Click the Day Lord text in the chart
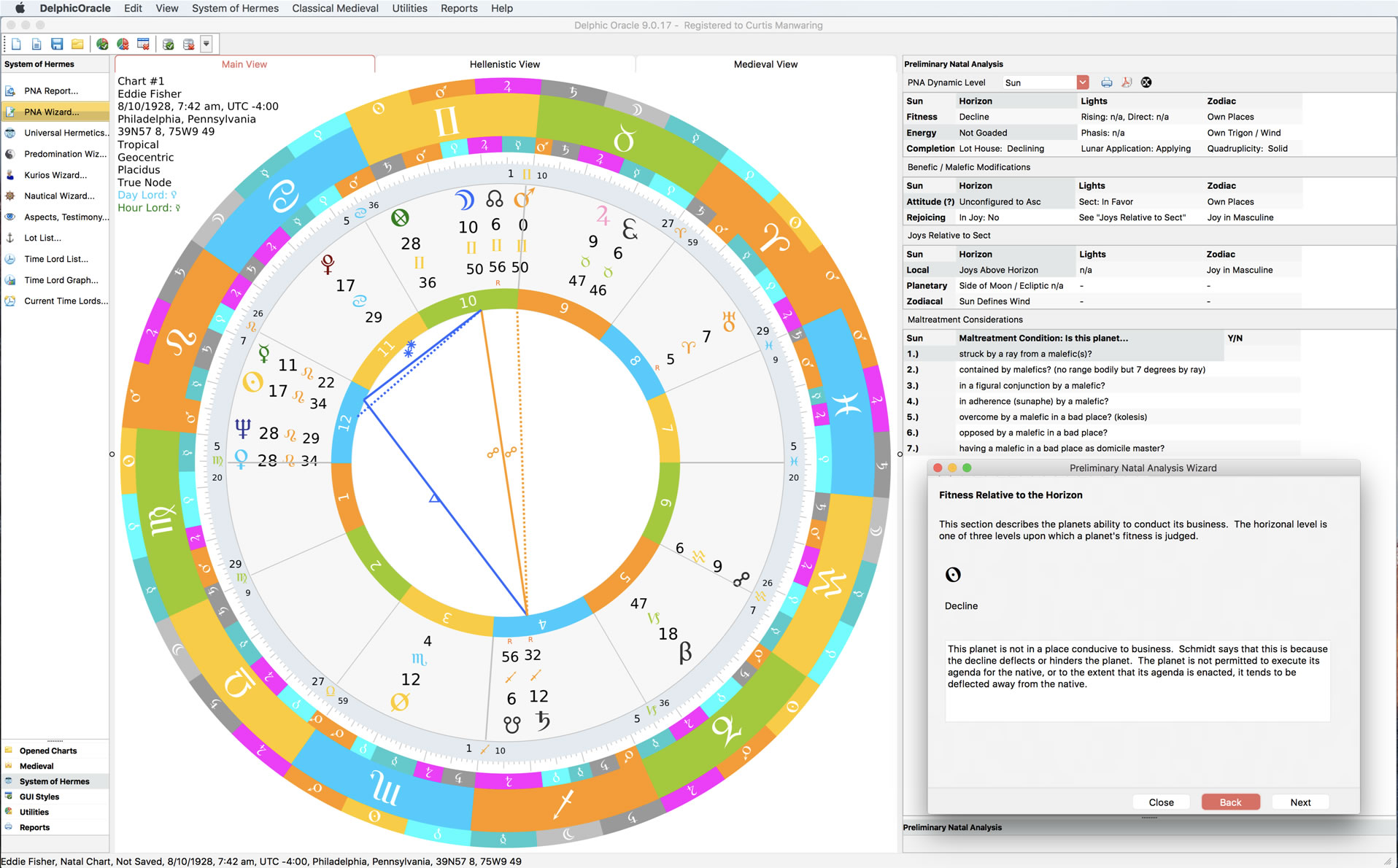Viewport: 1398px width, 868px height. click(x=147, y=195)
